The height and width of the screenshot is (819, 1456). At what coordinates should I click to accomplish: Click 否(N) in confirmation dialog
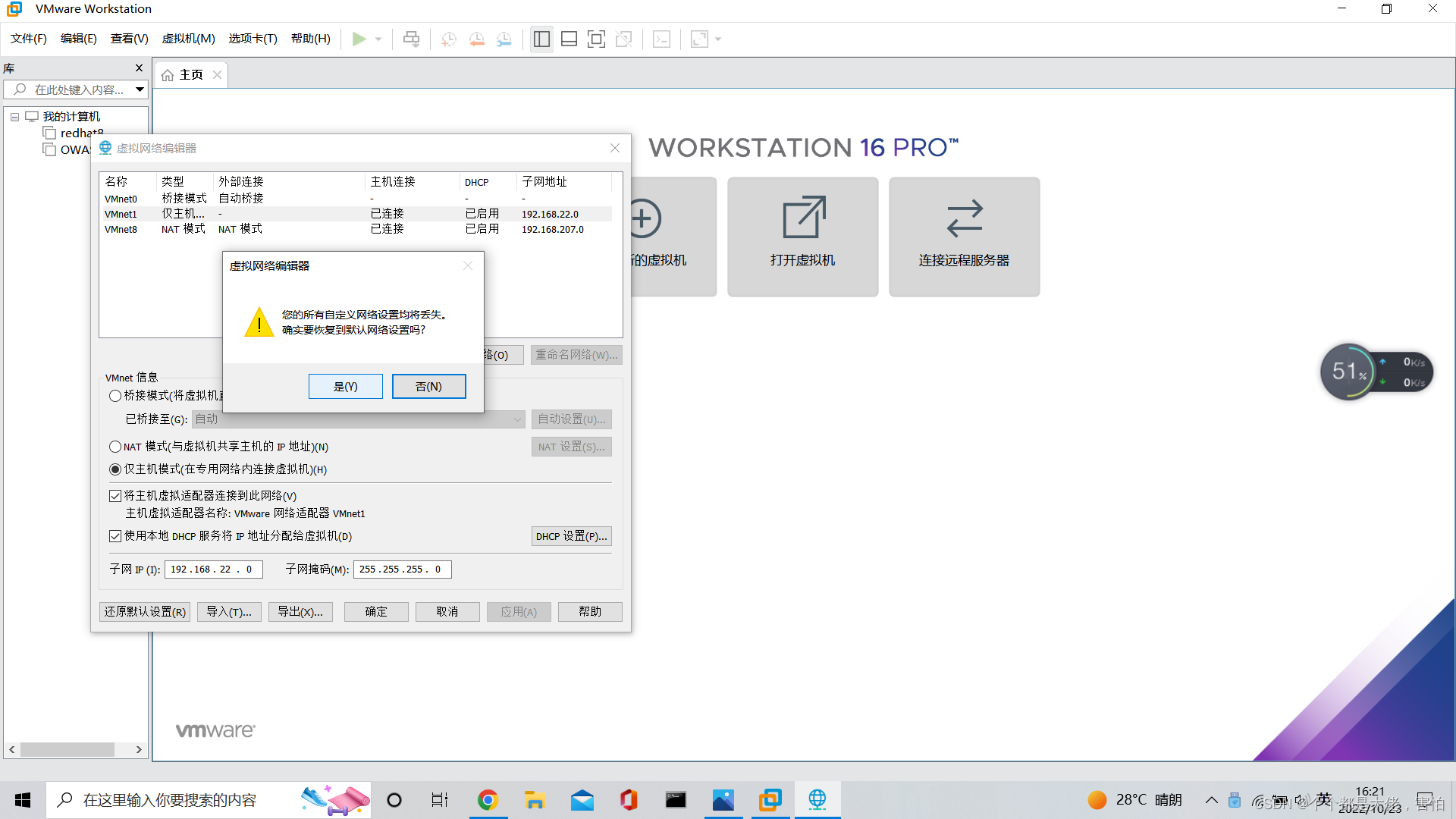point(428,386)
